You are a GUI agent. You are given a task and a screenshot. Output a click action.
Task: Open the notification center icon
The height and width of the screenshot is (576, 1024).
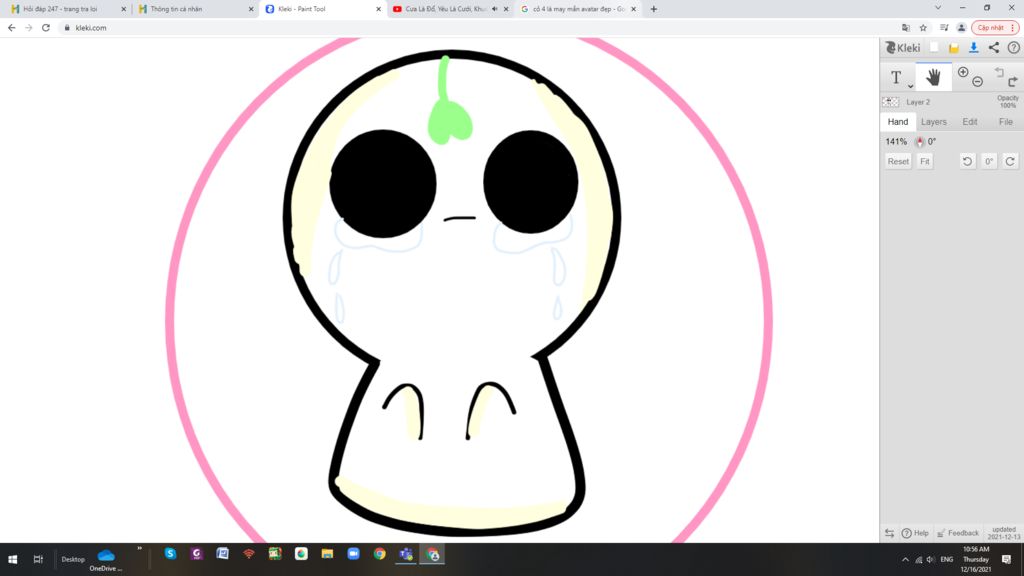[x=1006, y=560]
